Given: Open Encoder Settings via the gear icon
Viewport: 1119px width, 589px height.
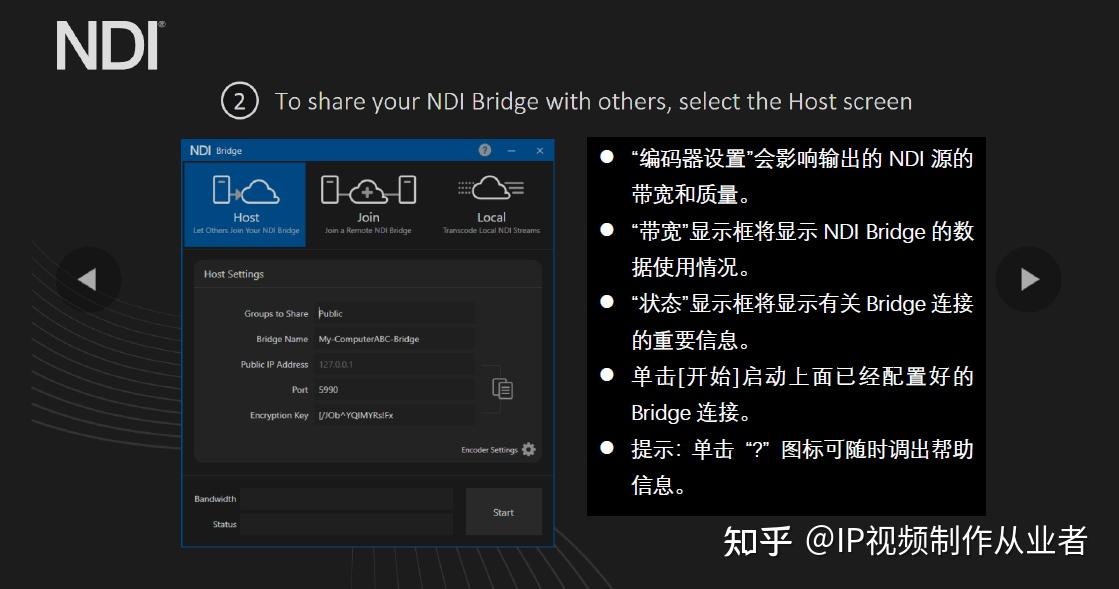Looking at the screenshot, I should [x=531, y=450].
